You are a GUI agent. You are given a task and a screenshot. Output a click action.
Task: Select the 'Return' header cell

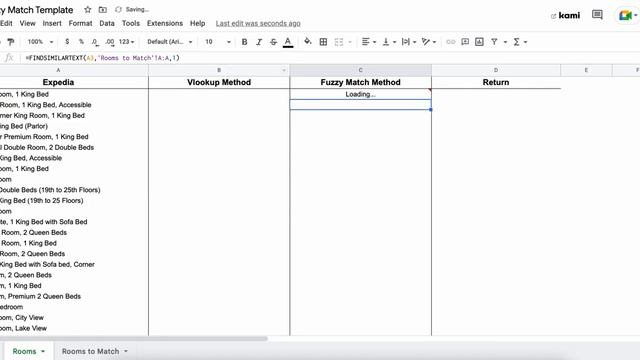[x=496, y=82]
